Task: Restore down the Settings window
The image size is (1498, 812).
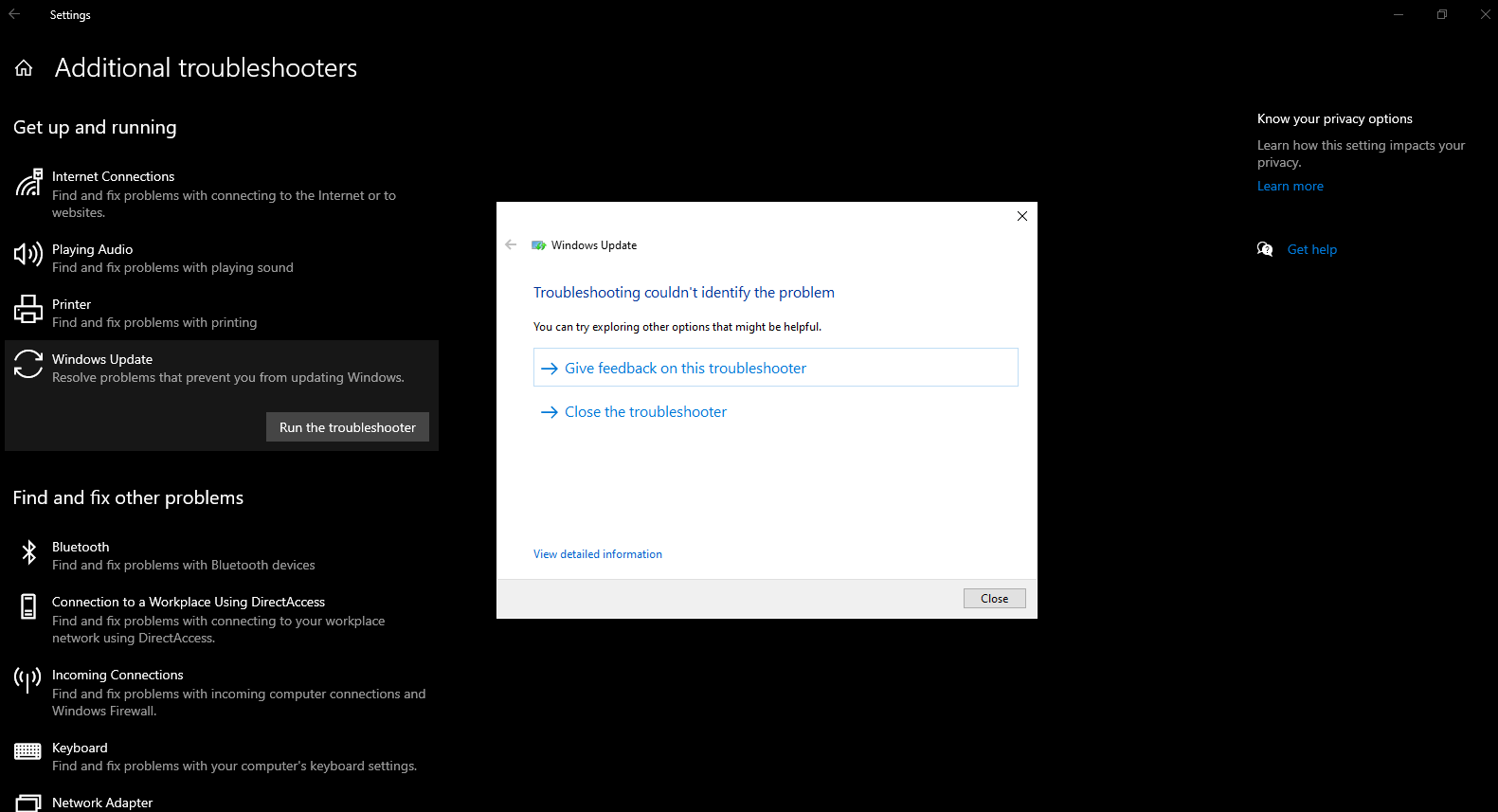Action: pos(1442,14)
